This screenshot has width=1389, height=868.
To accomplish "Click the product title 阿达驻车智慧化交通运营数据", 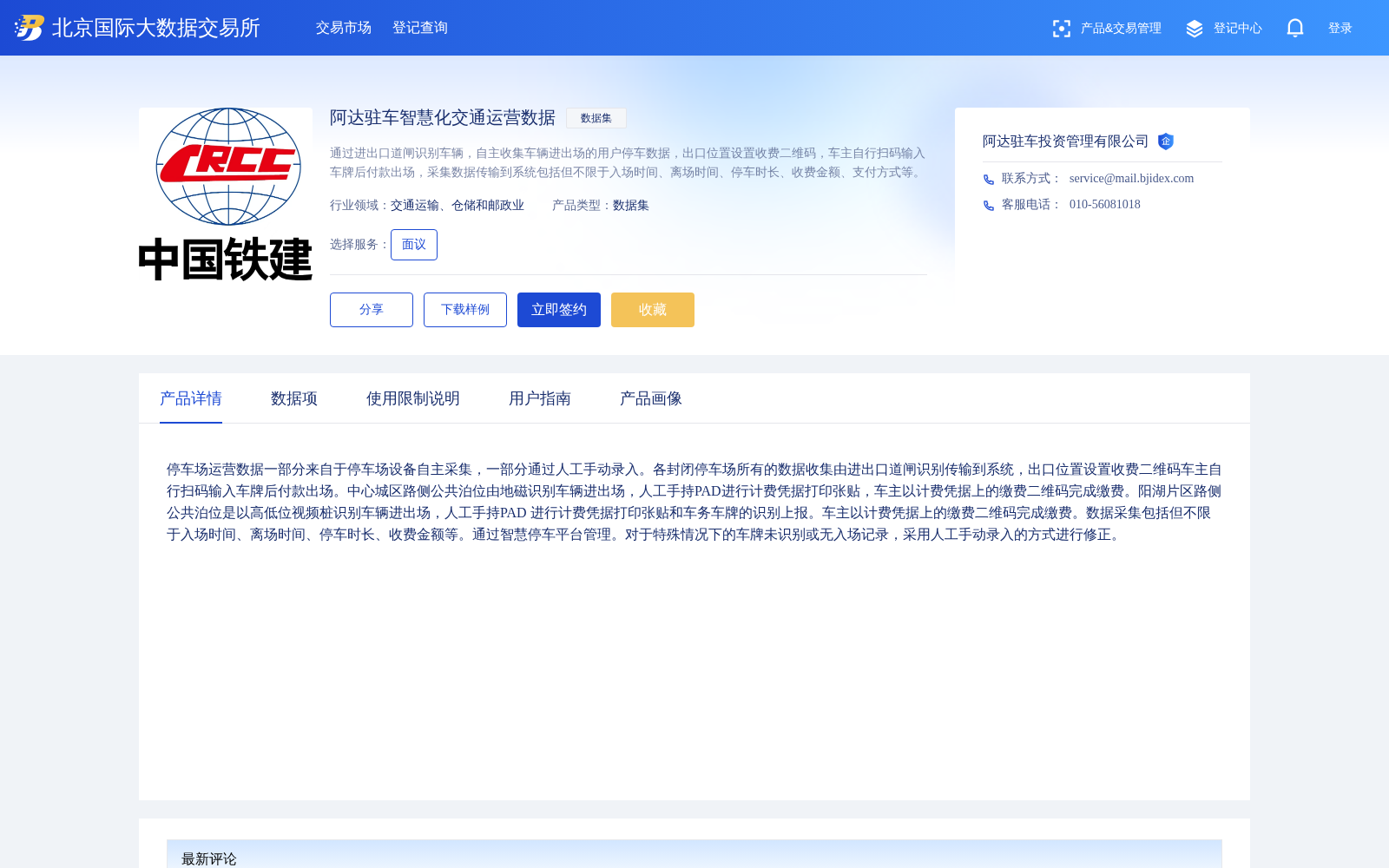I will [x=443, y=118].
